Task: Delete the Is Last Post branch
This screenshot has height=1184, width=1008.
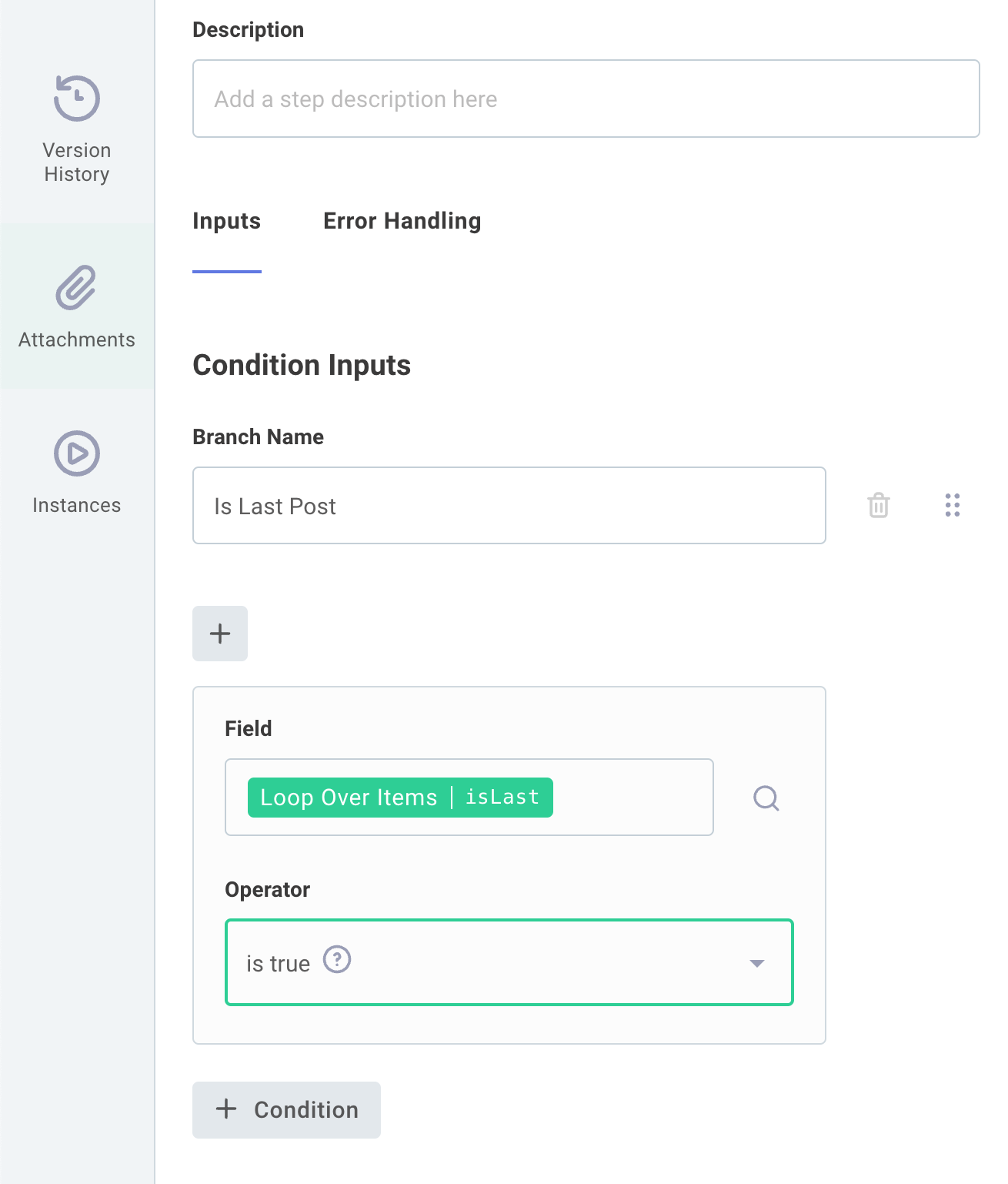Action: pyautogui.click(x=879, y=506)
